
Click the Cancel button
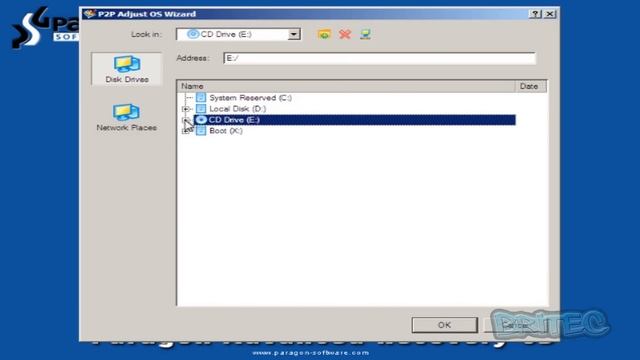515,325
